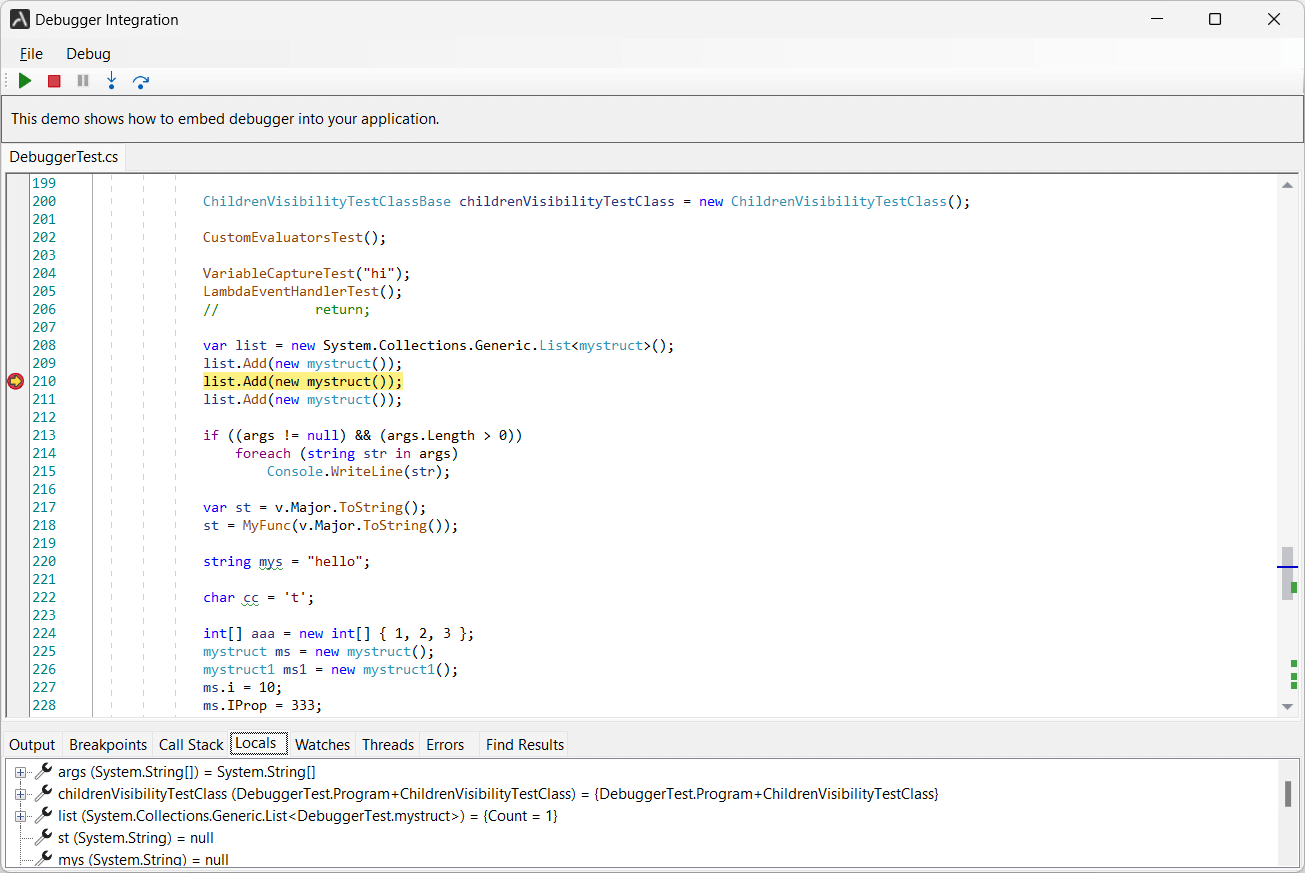
Task: Click the editor scrollbar up arrow
Action: (x=1287, y=184)
